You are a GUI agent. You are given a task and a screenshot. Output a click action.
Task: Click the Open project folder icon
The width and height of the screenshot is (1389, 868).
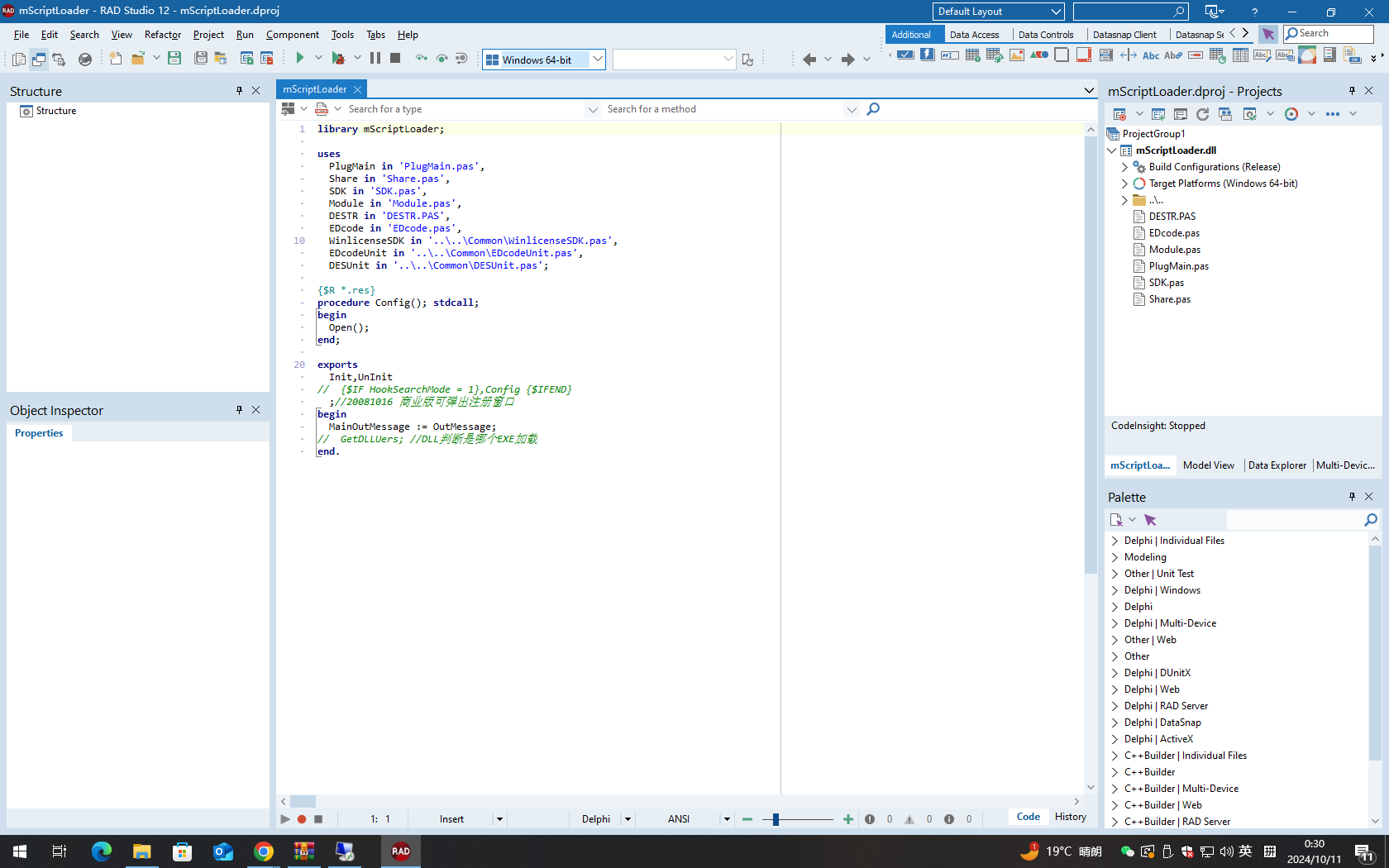137,58
